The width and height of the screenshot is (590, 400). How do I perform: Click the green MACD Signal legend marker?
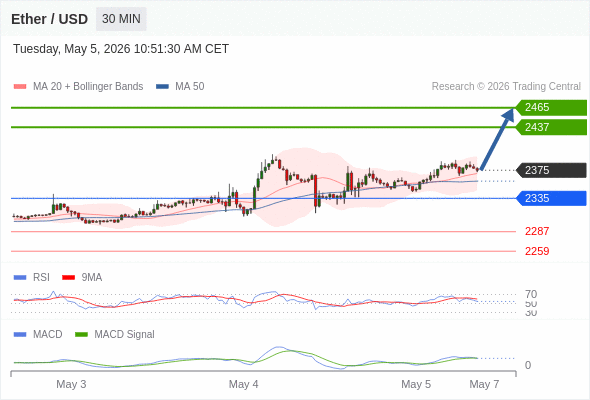click(81, 335)
